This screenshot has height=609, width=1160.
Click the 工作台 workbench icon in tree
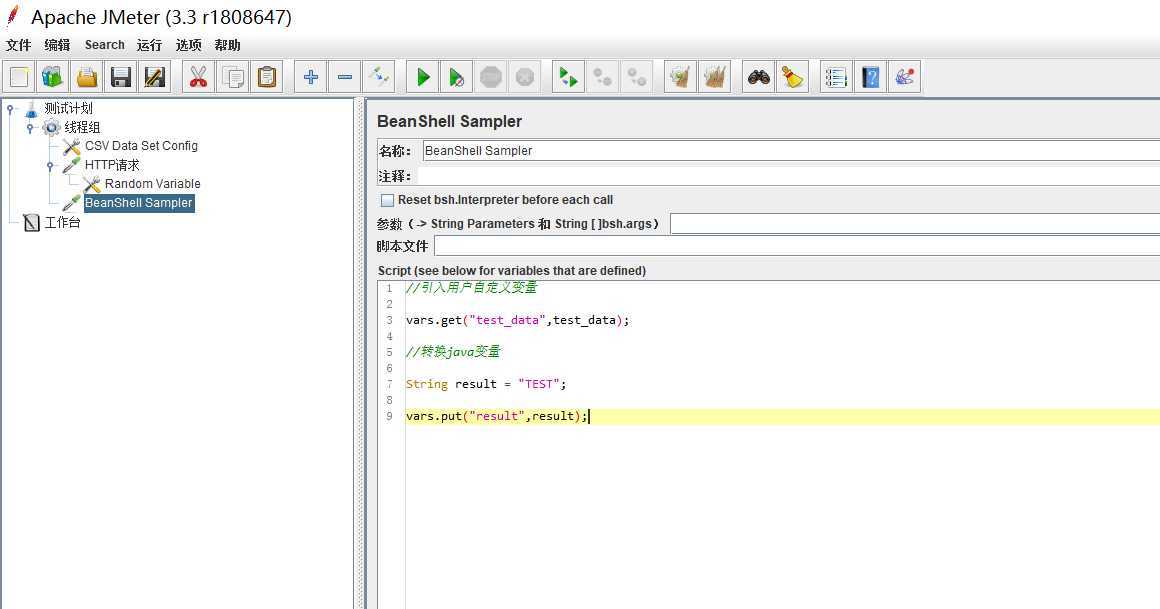point(31,222)
